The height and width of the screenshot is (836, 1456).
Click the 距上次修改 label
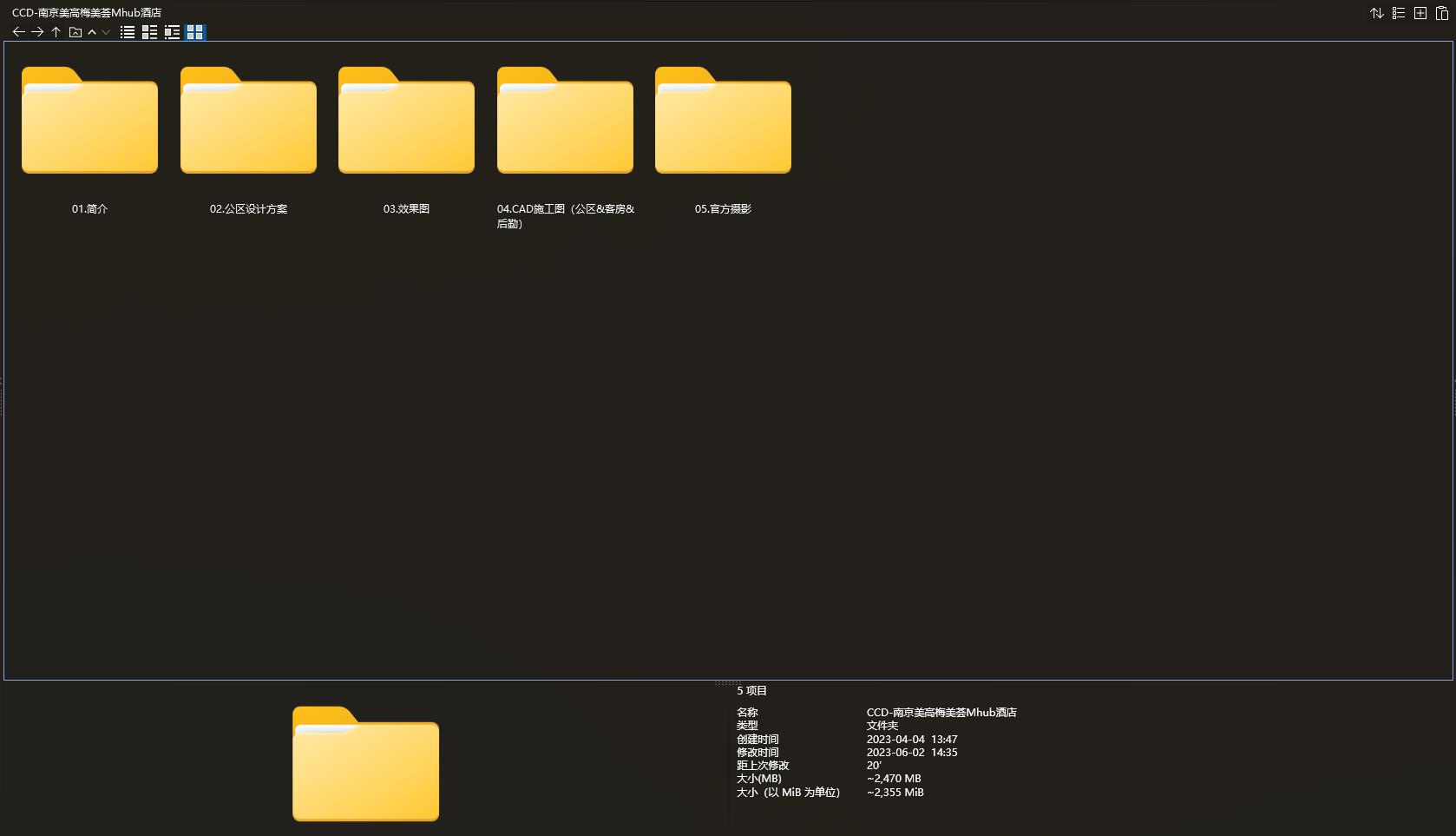tap(763, 766)
